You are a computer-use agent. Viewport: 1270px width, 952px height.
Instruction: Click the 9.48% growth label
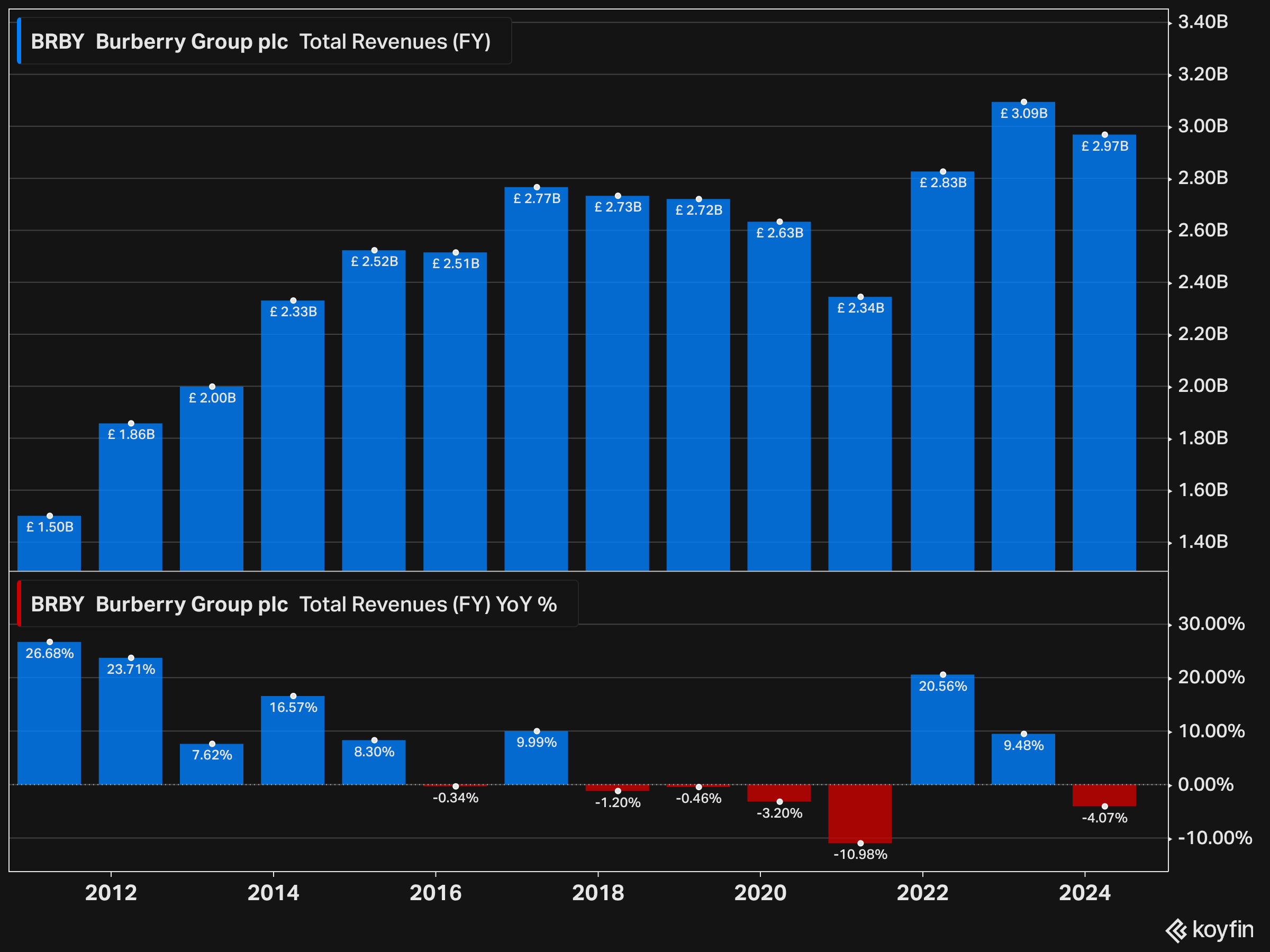click(1024, 745)
